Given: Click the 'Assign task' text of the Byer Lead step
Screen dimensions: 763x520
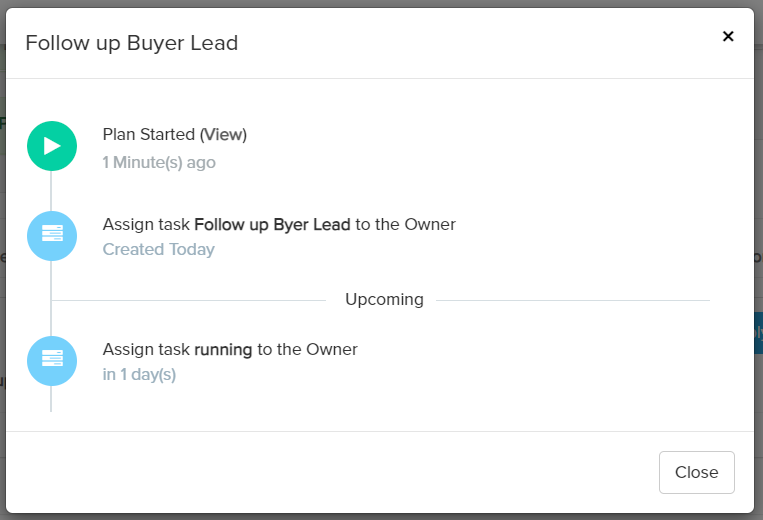Looking at the screenshot, I should pyautogui.click(x=146, y=224).
